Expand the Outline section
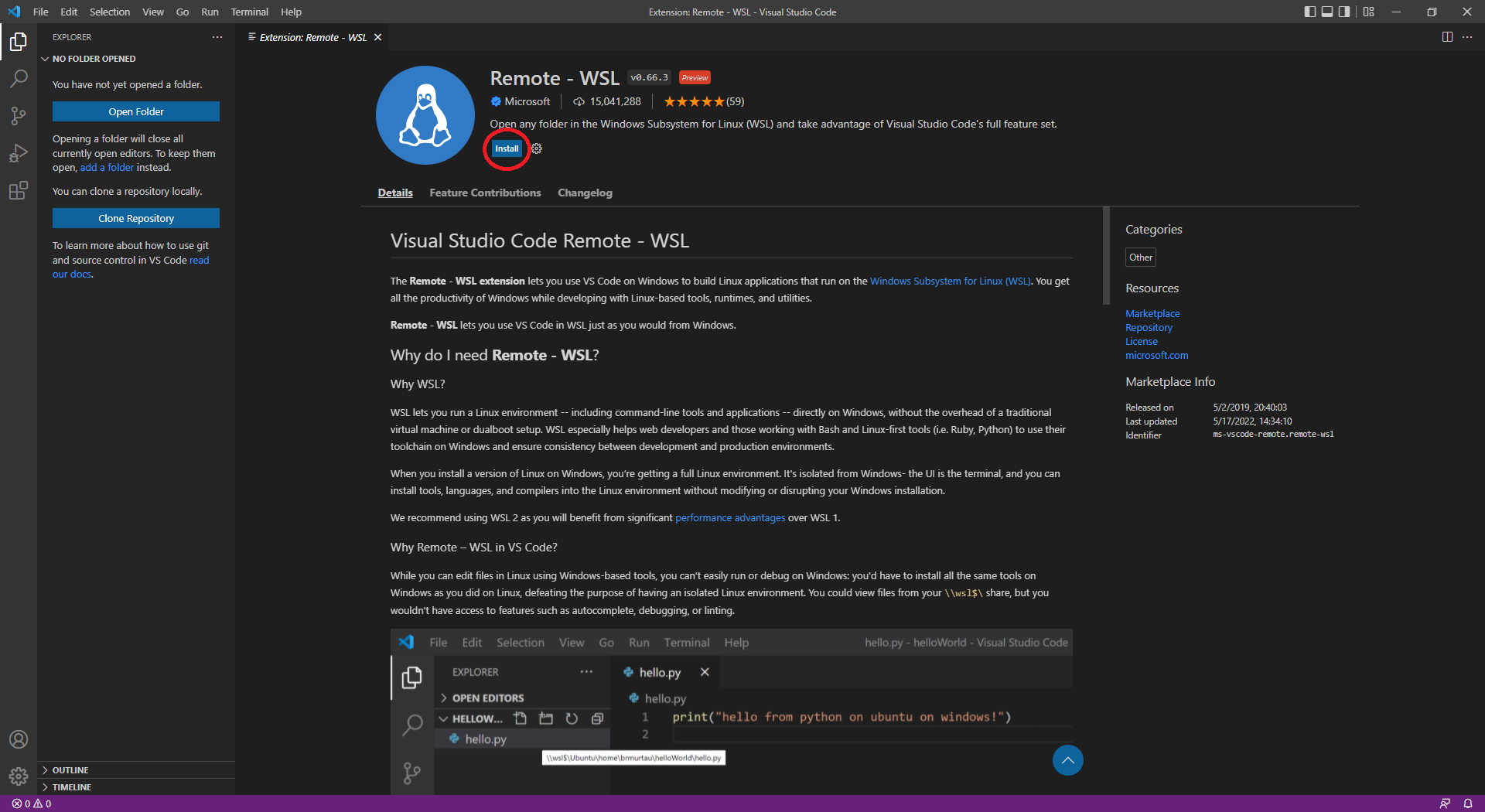The image size is (1485, 812). coord(136,770)
